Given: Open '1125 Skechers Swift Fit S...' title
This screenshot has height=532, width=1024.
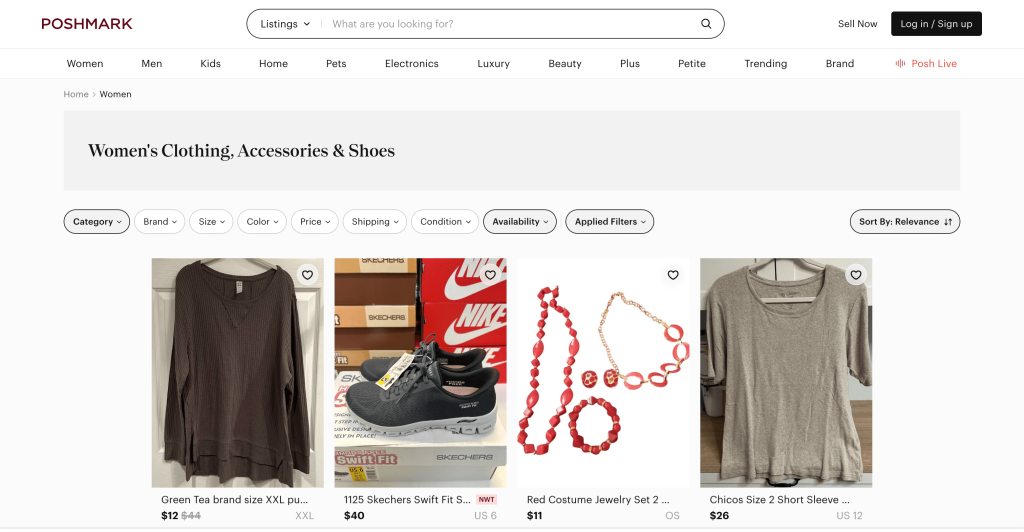Looking at the screenshot, I should click(407, 499).
